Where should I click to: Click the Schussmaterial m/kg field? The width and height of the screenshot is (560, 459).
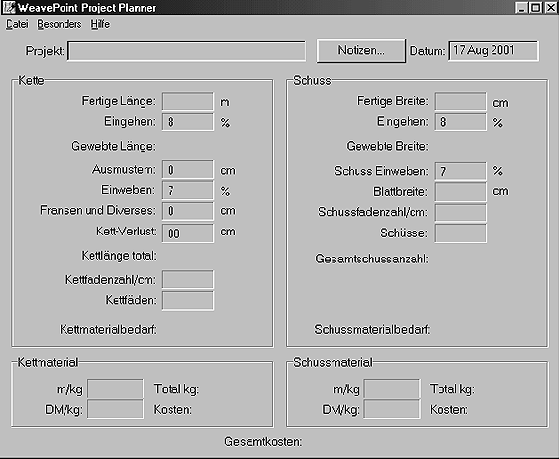pyautogui.click(x=392, y=389)
